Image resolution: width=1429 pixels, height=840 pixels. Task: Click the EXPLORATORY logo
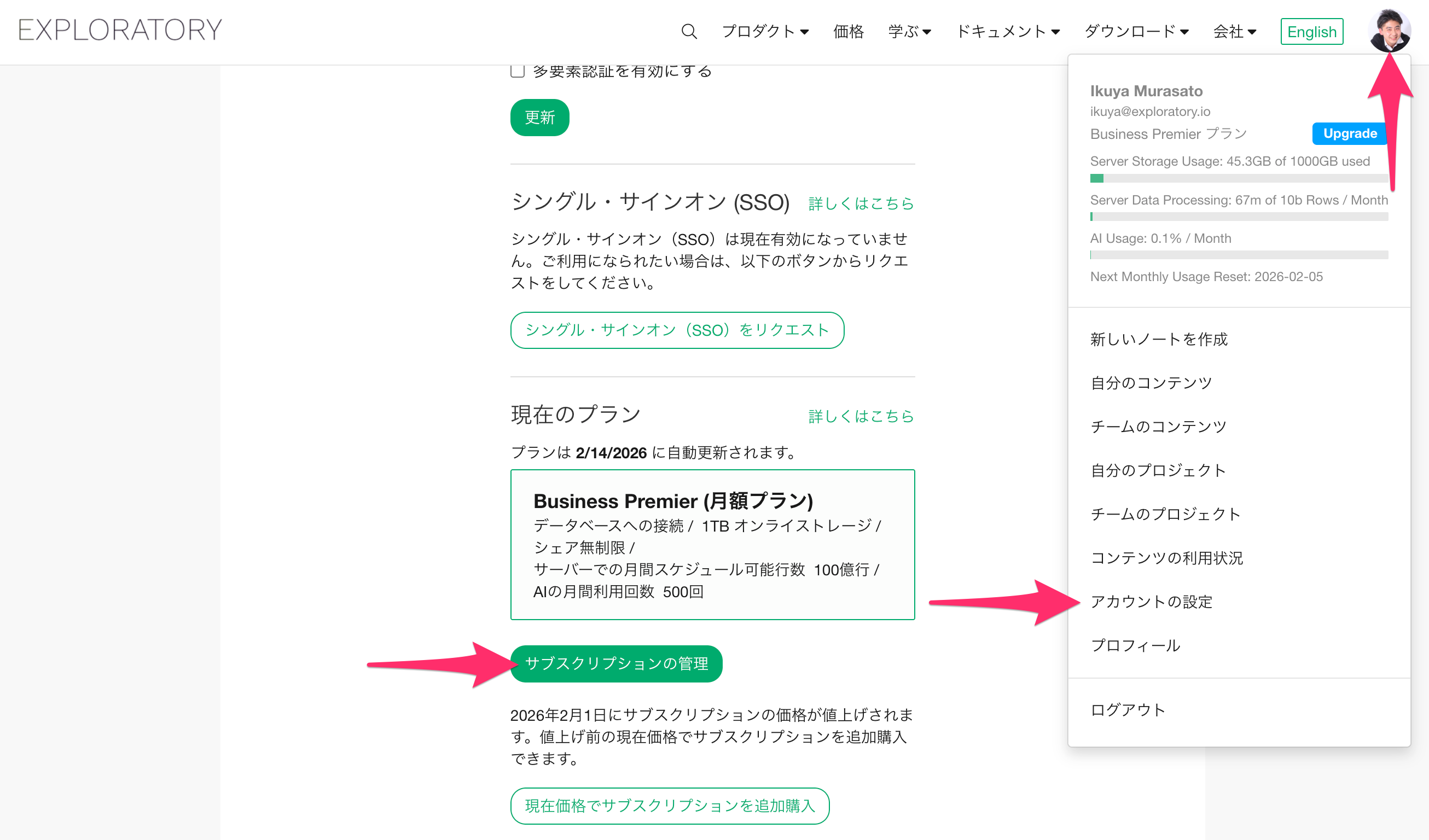(120, 30)
